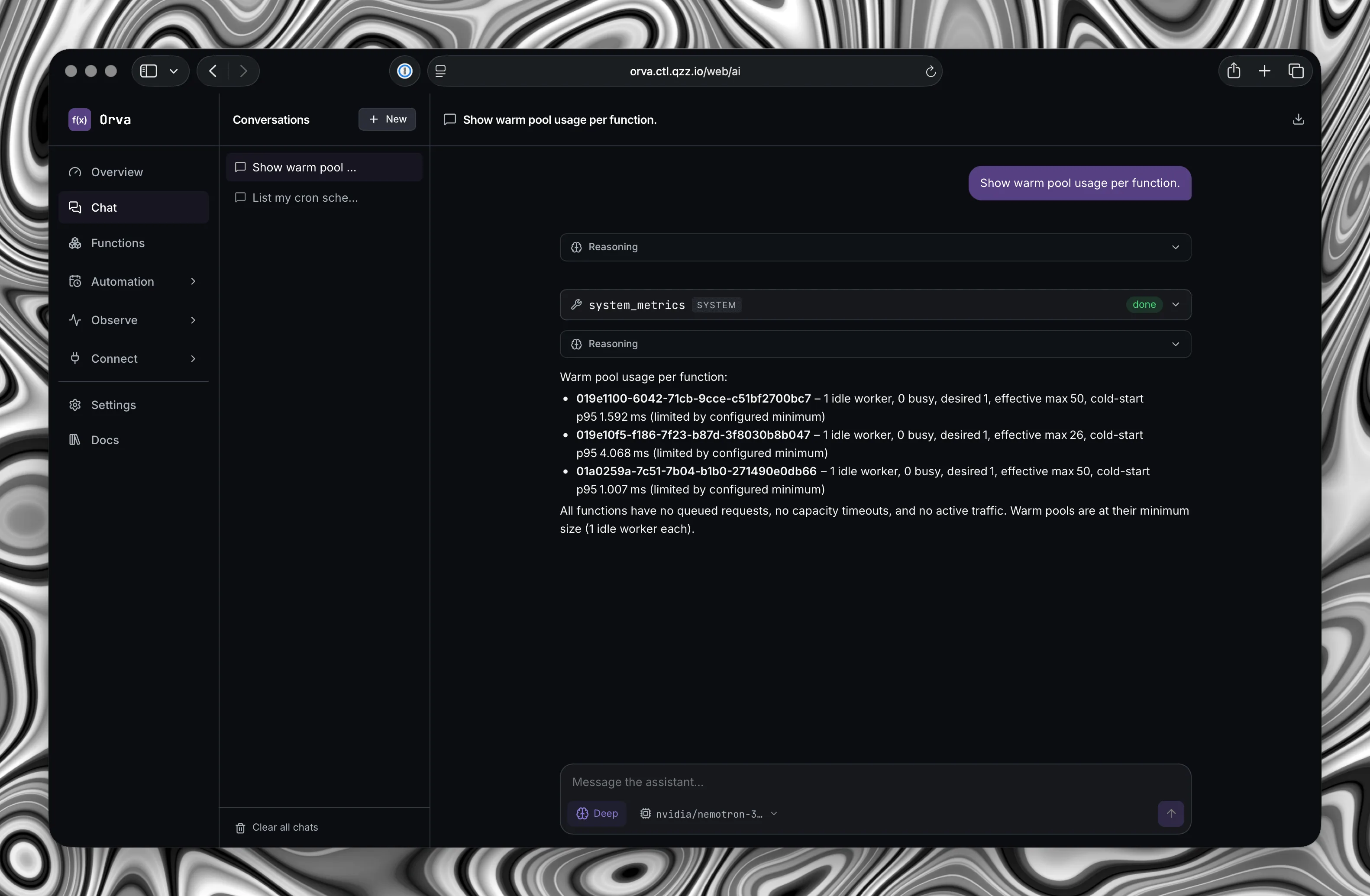
Task: Click the Overview gauge icon
Action: coord(75,172)
